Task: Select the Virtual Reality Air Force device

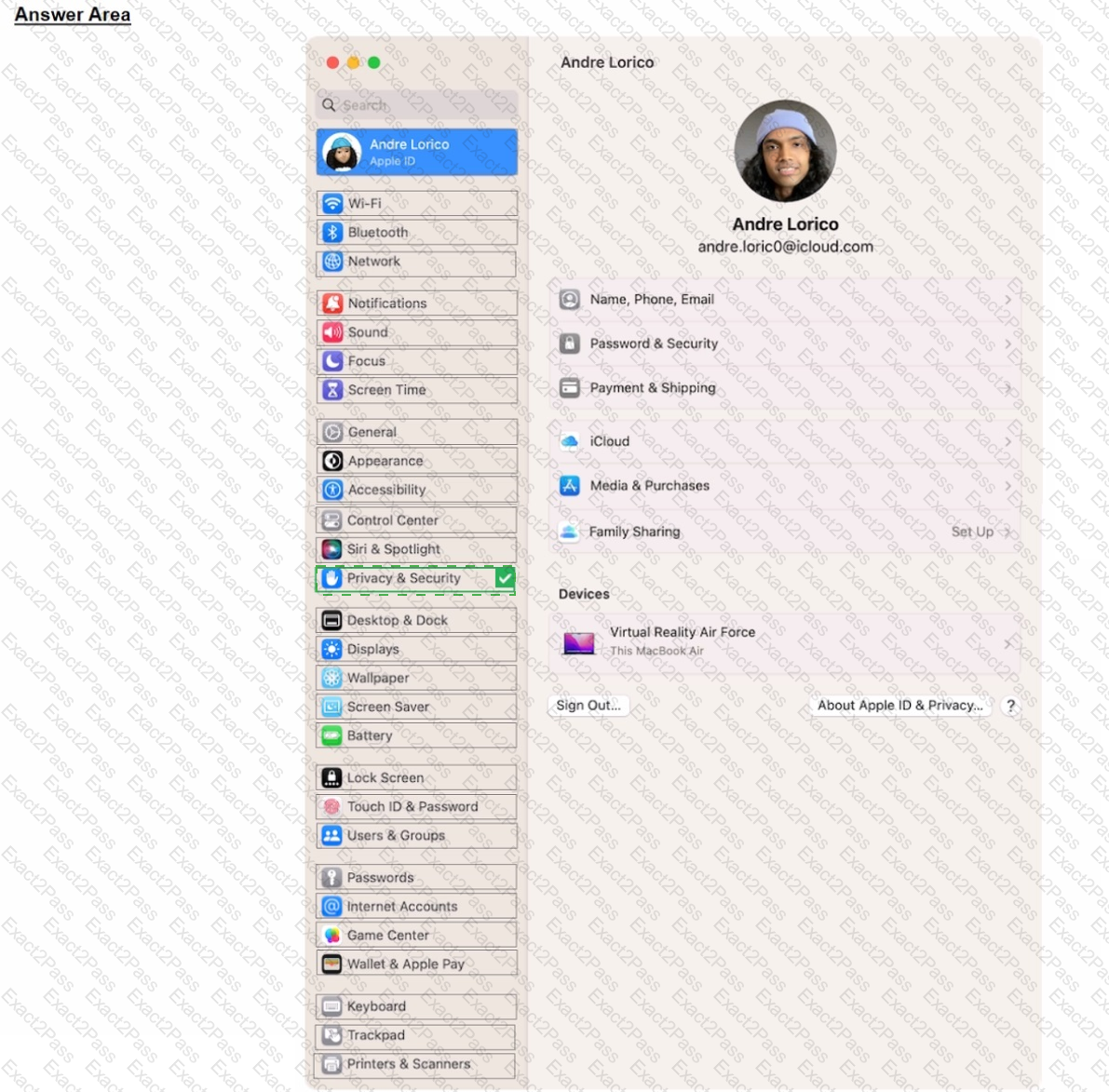Action: [784, 643]
